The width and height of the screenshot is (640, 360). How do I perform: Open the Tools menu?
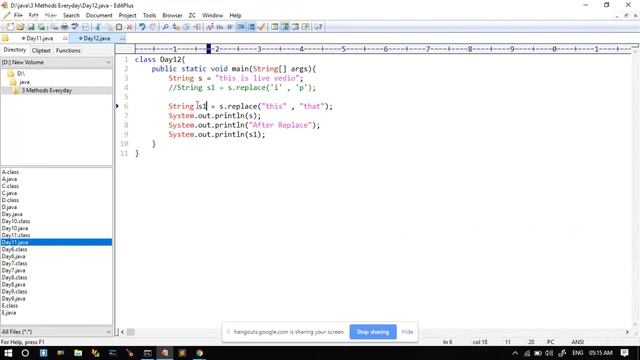149,16
